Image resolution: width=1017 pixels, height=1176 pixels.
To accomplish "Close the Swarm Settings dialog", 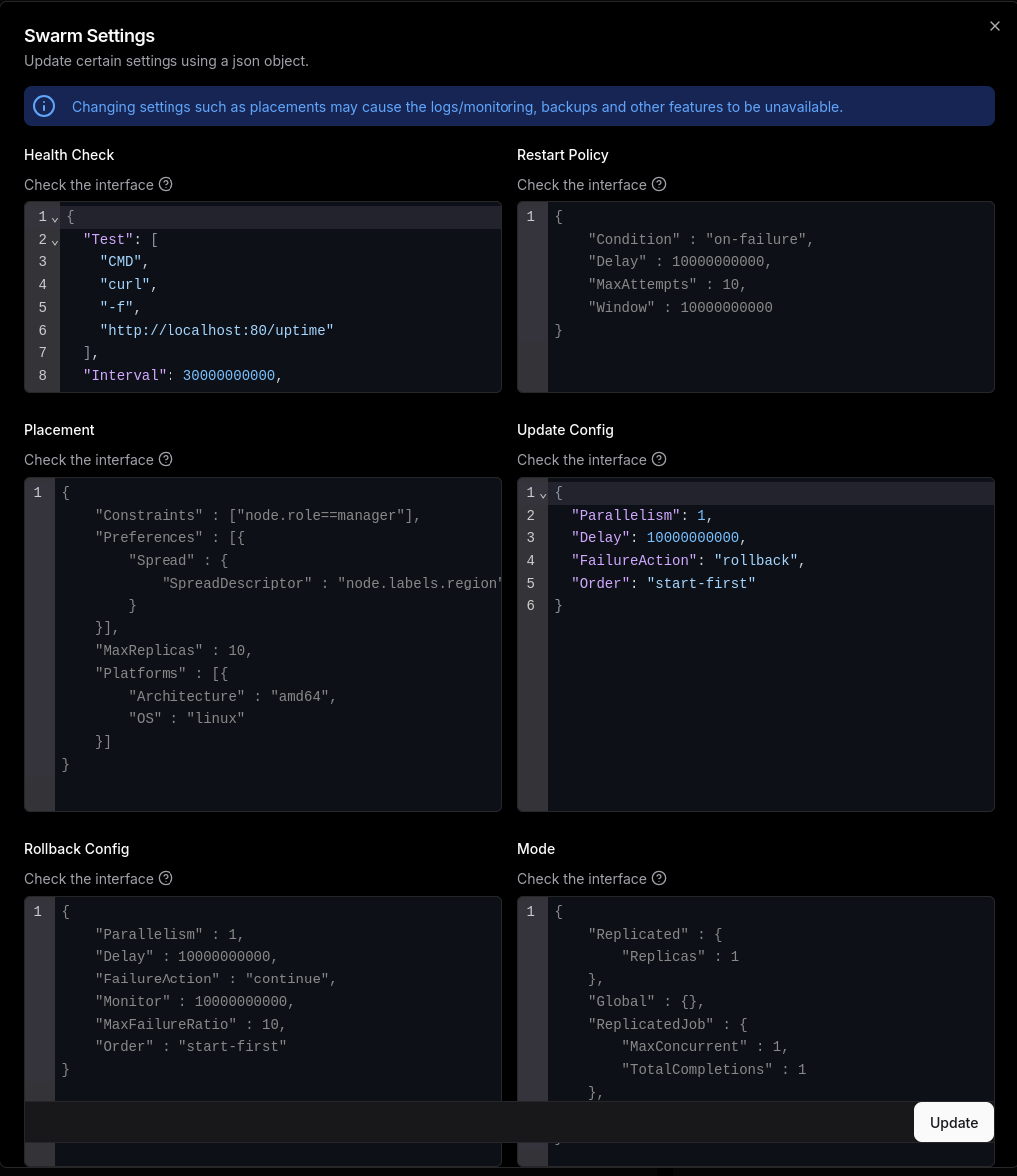I will (x=994, y=27).
